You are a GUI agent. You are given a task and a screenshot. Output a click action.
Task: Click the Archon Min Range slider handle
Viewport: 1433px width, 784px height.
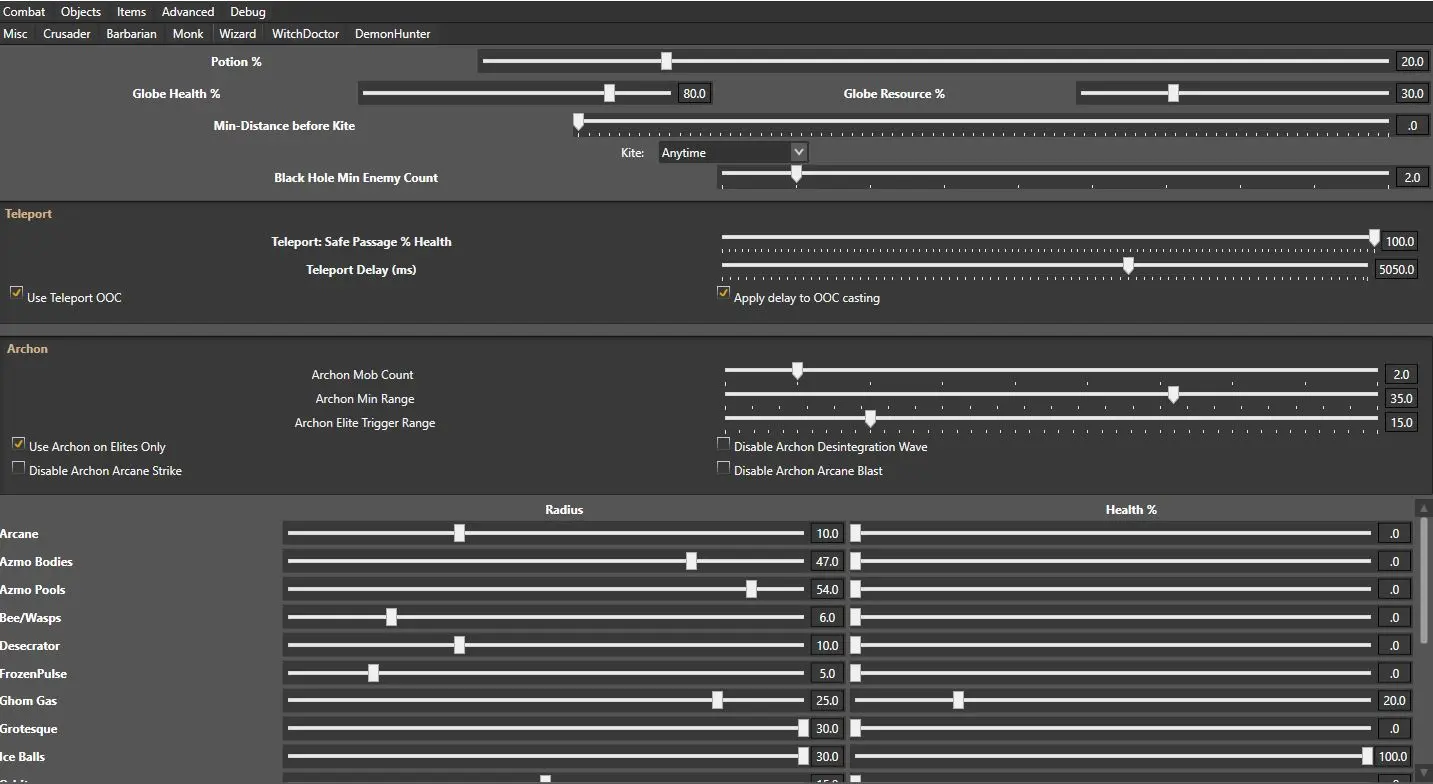pos(1173,395)
